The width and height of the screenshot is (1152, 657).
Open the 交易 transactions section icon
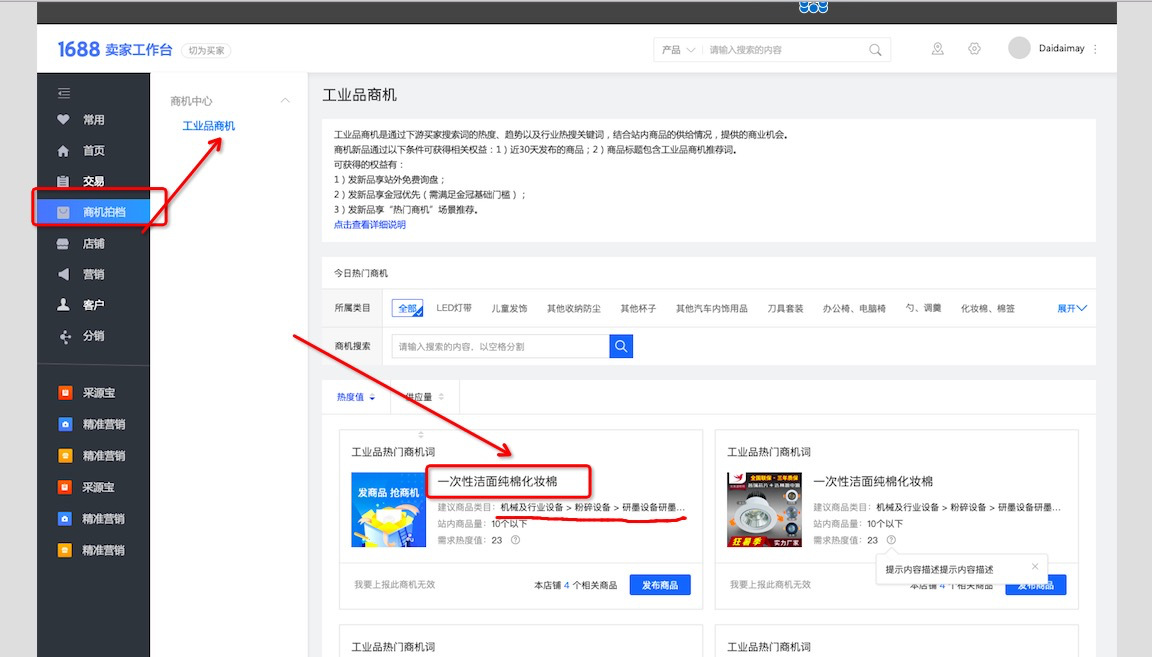pyautogui.click(x=62, y=181)
